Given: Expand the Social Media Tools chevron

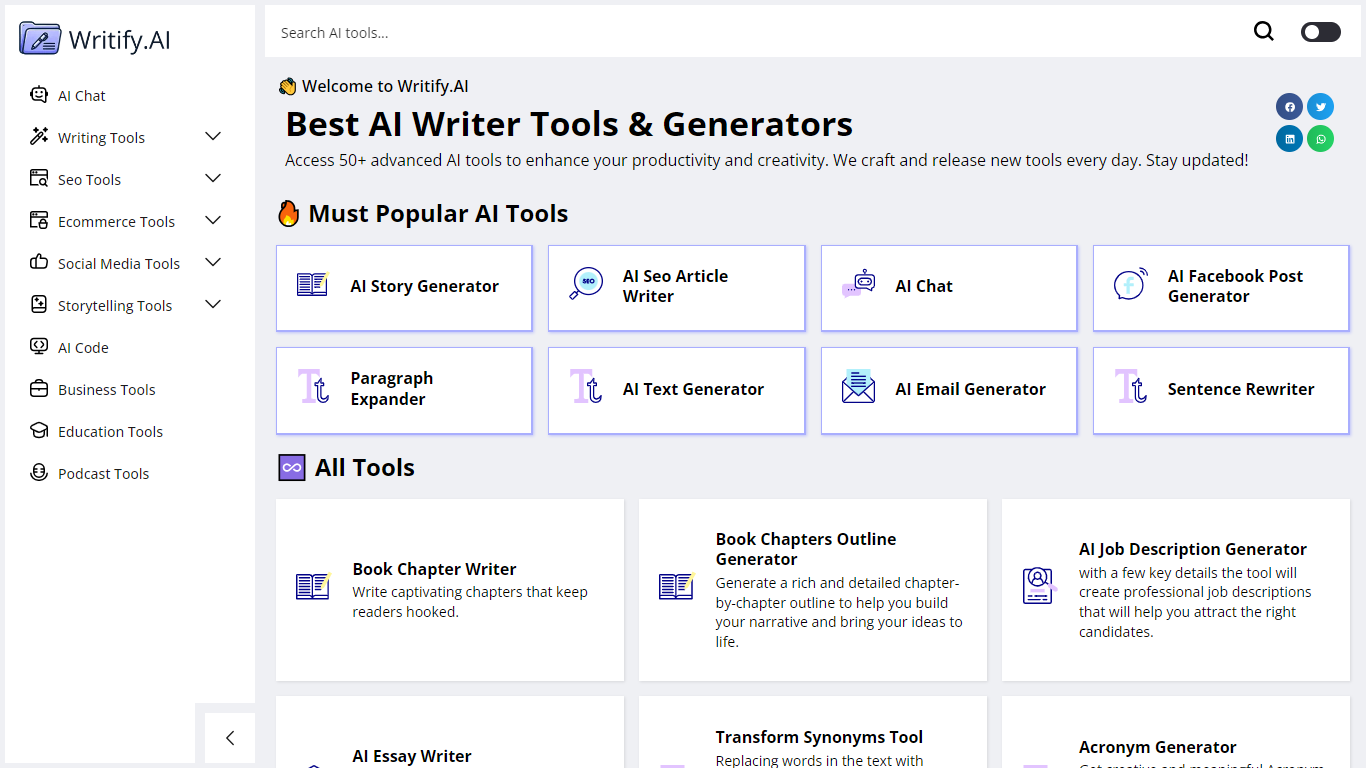Looking at the screenshot, I should point(213,262).
